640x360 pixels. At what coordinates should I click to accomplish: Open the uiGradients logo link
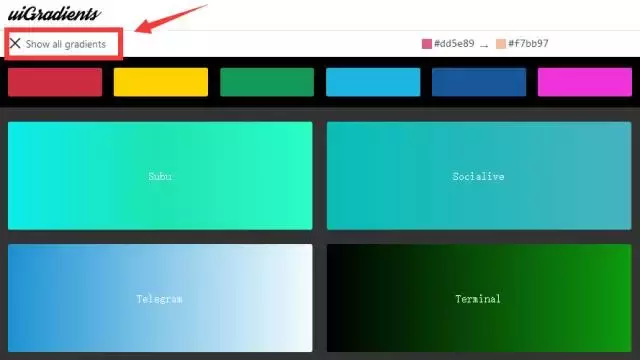54,13
